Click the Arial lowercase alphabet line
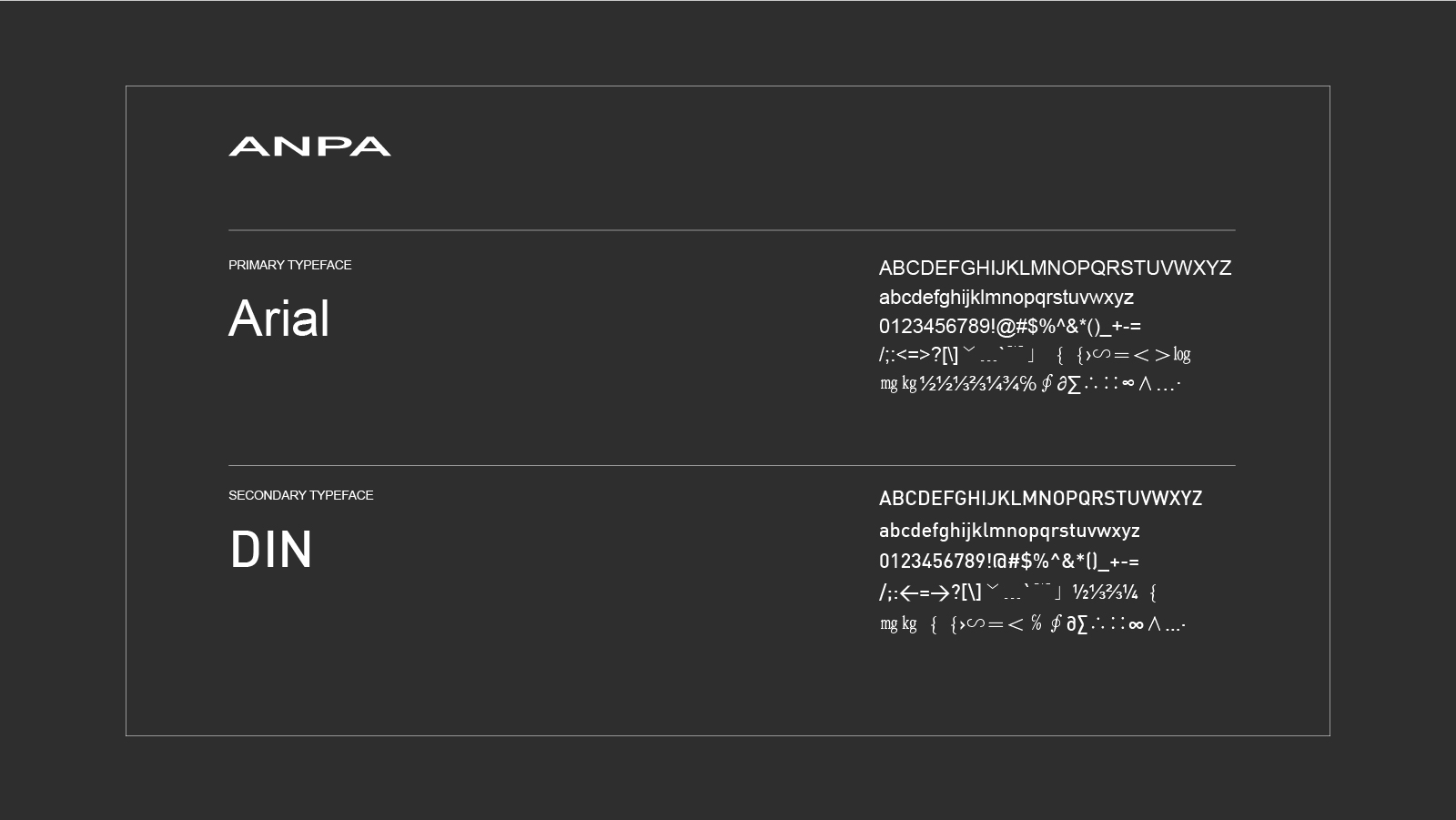Image resolution: width=1456 pixels, height=820 pixels. click(1006, 298)
